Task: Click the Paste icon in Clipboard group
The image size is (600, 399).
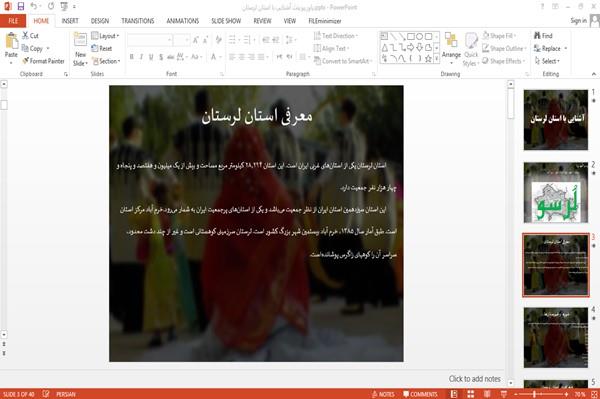Action: (11, 42)
